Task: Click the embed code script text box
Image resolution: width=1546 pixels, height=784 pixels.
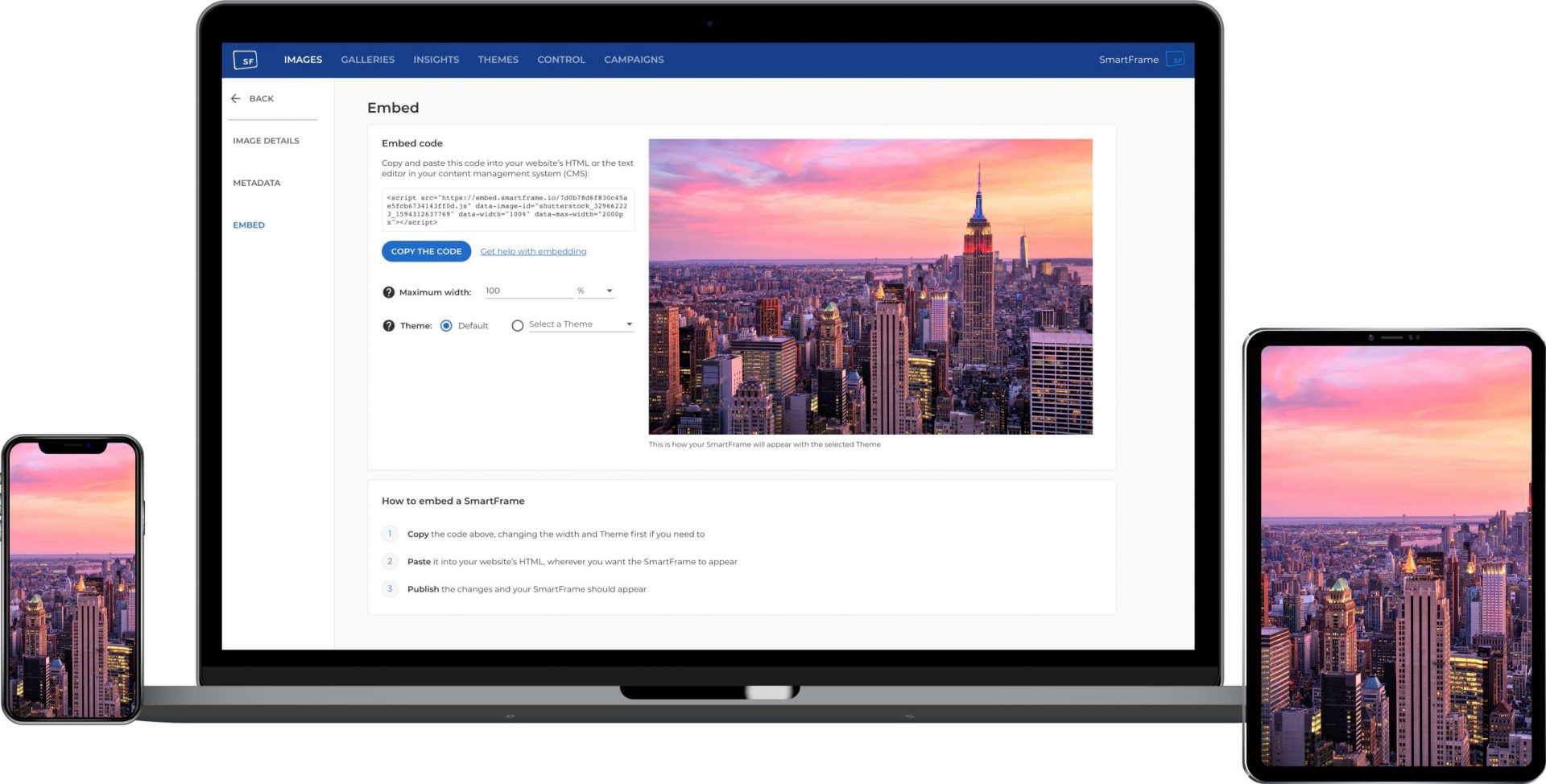Action: [507, 209]
